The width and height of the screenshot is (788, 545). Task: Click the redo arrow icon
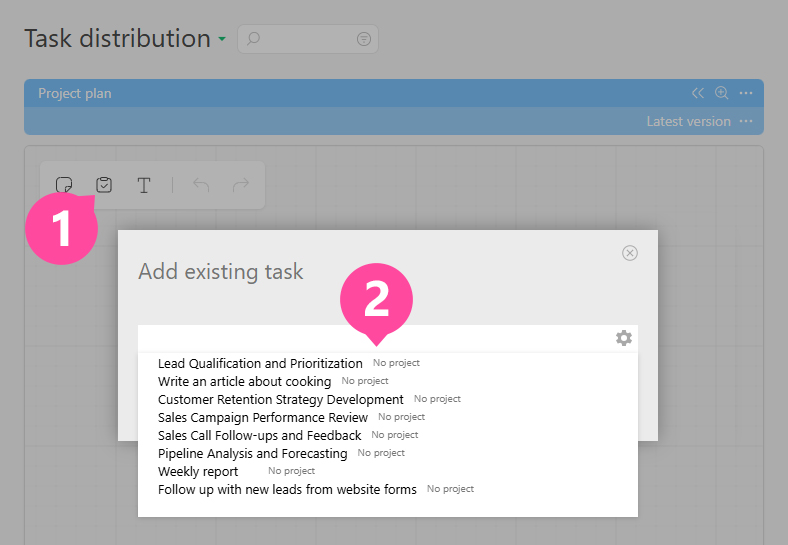(240, 185)
